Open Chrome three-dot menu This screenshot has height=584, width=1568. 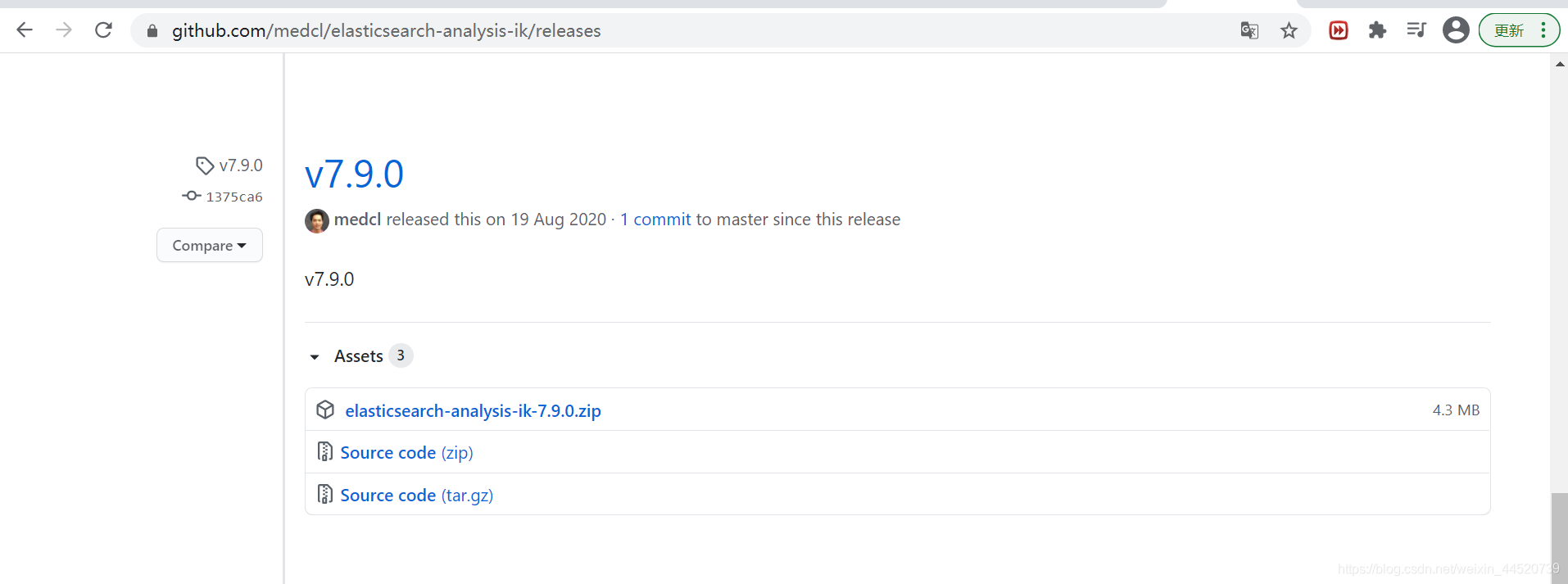click(1543, 30)
